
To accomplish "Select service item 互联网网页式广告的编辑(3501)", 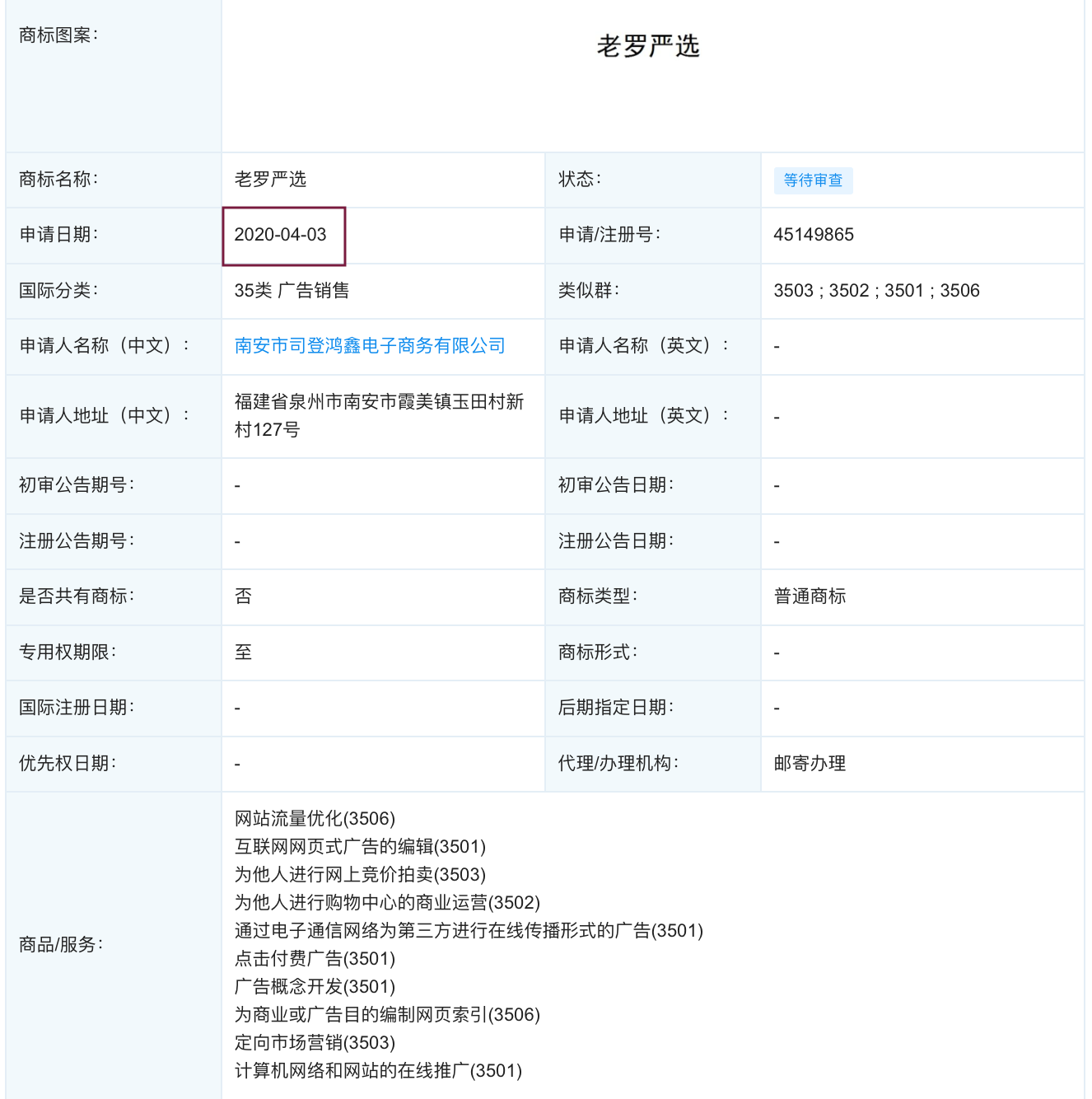I will pyautogui.click(x=361, y=847).
